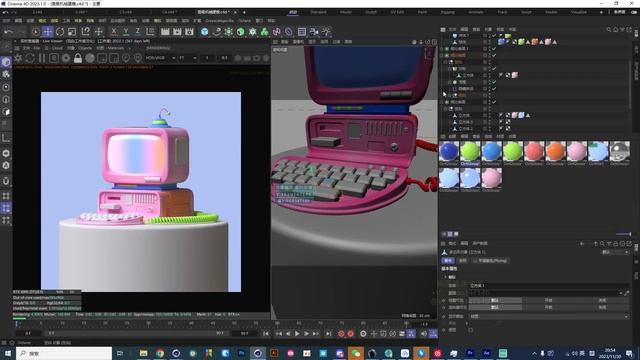Image resolution: width=640 pixels, height=360 pixels.
Task: Open the Live Viewer Materials menu
Action: pyautogui.click(x=110, y=48)
